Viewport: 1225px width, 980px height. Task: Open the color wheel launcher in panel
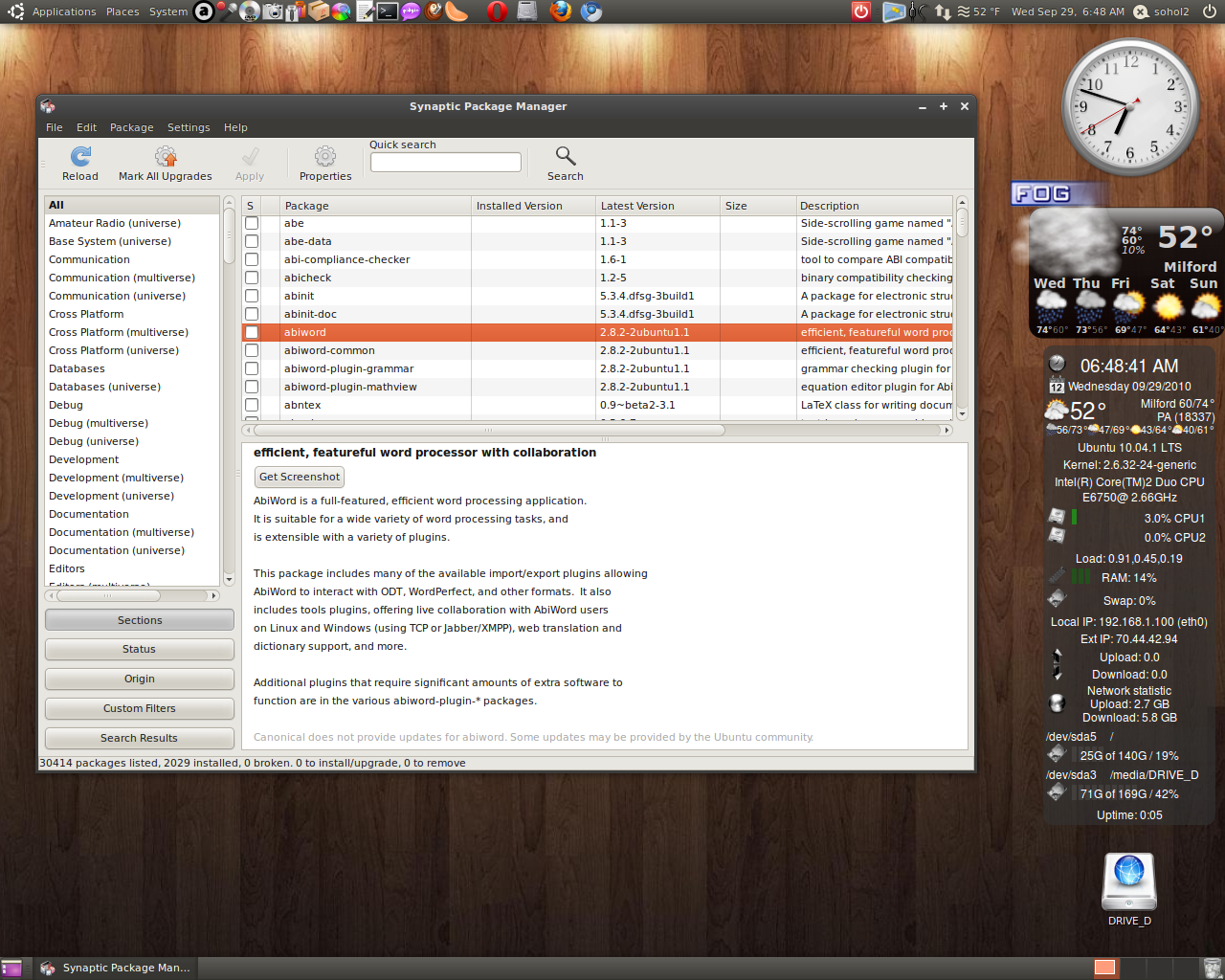point(341,11)
